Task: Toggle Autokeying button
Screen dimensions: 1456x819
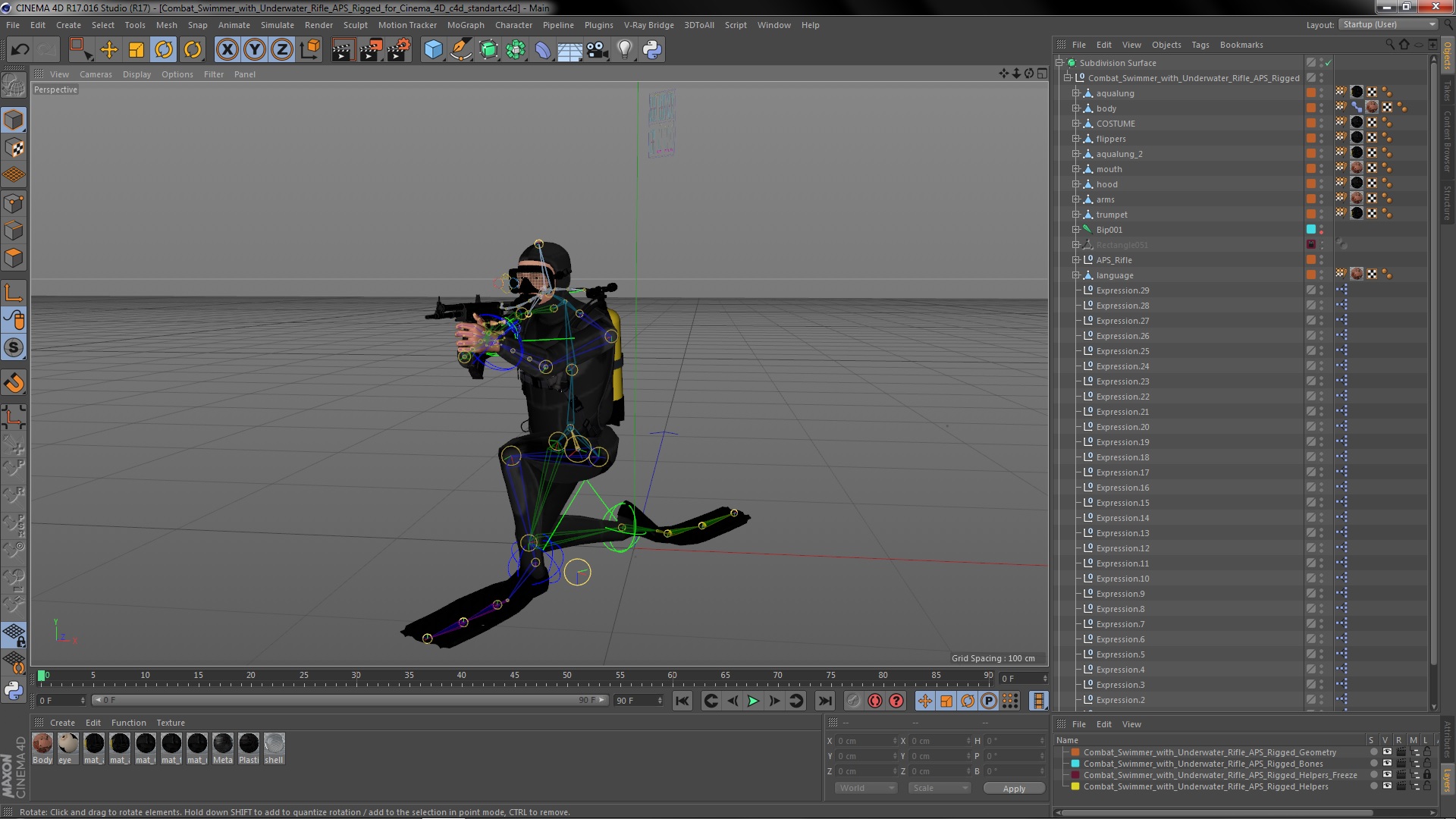Action: click(874, 701)
